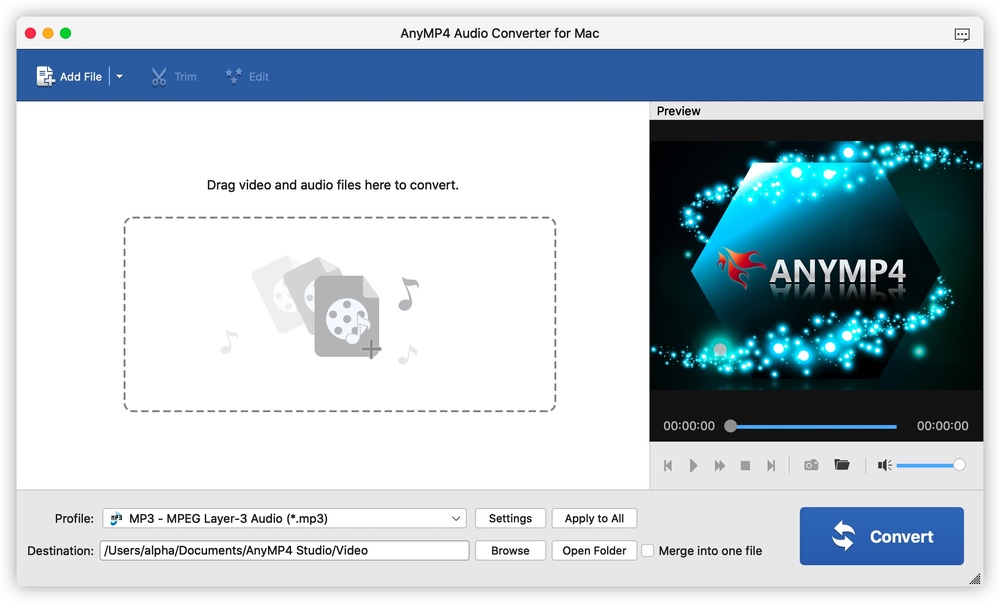Image resolution: width=1000 pixels, height=603 pixels.
Task: Expand the Add File dropdown arrow
Action: 119,76
